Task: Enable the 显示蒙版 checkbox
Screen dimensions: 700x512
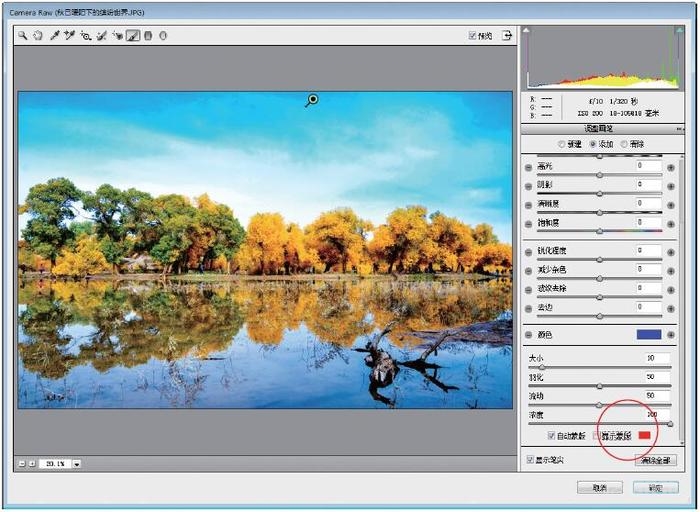Action: pyautogui.click(x=596, y=435)
